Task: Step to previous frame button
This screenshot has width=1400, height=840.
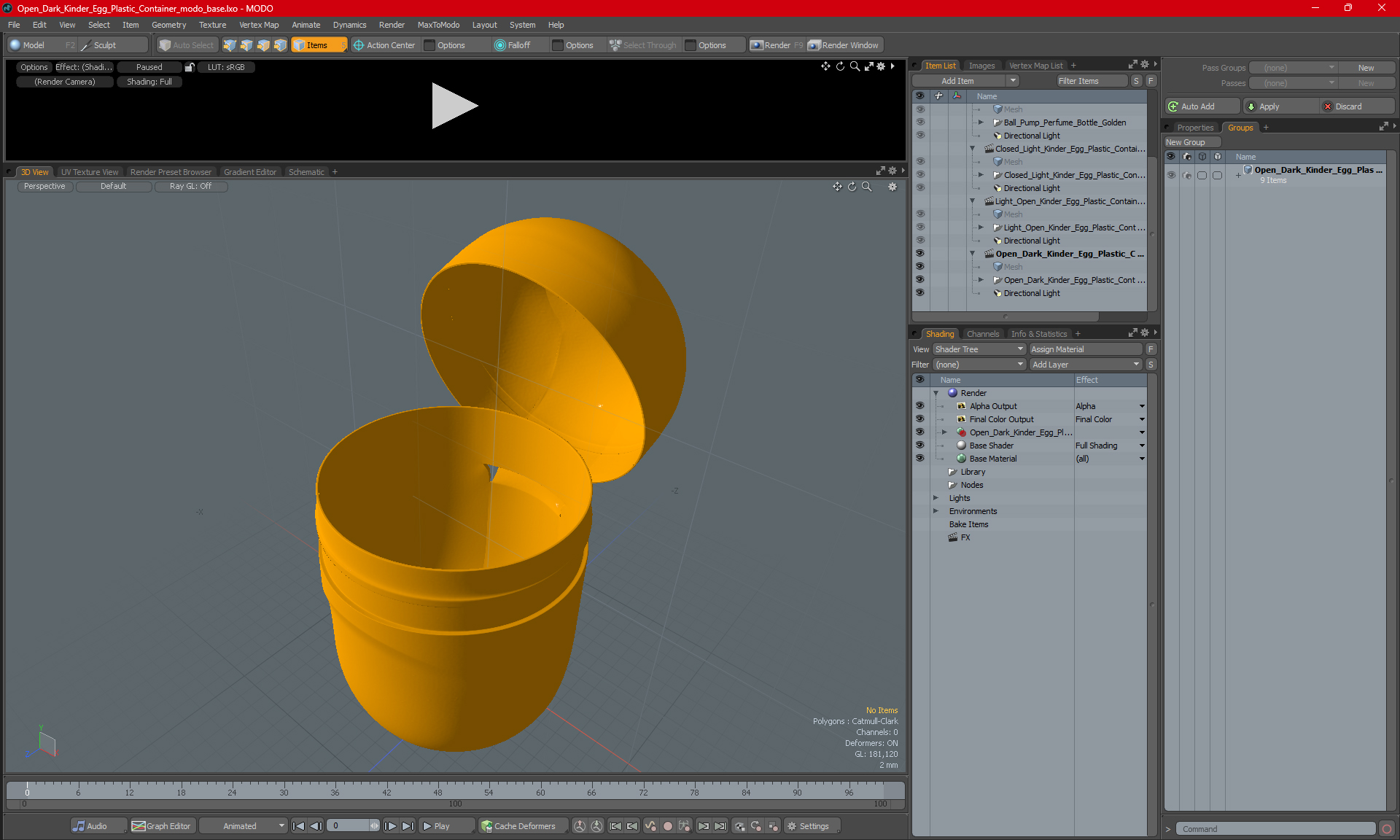Action: [316, 826]
